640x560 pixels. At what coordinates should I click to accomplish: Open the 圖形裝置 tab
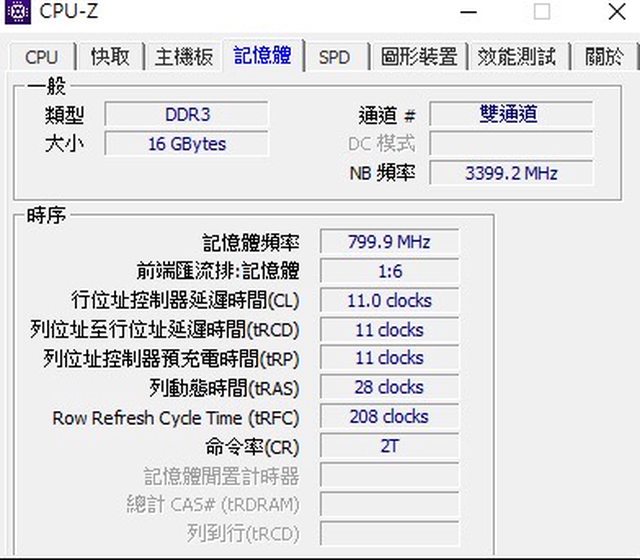[x=419, y=57]
